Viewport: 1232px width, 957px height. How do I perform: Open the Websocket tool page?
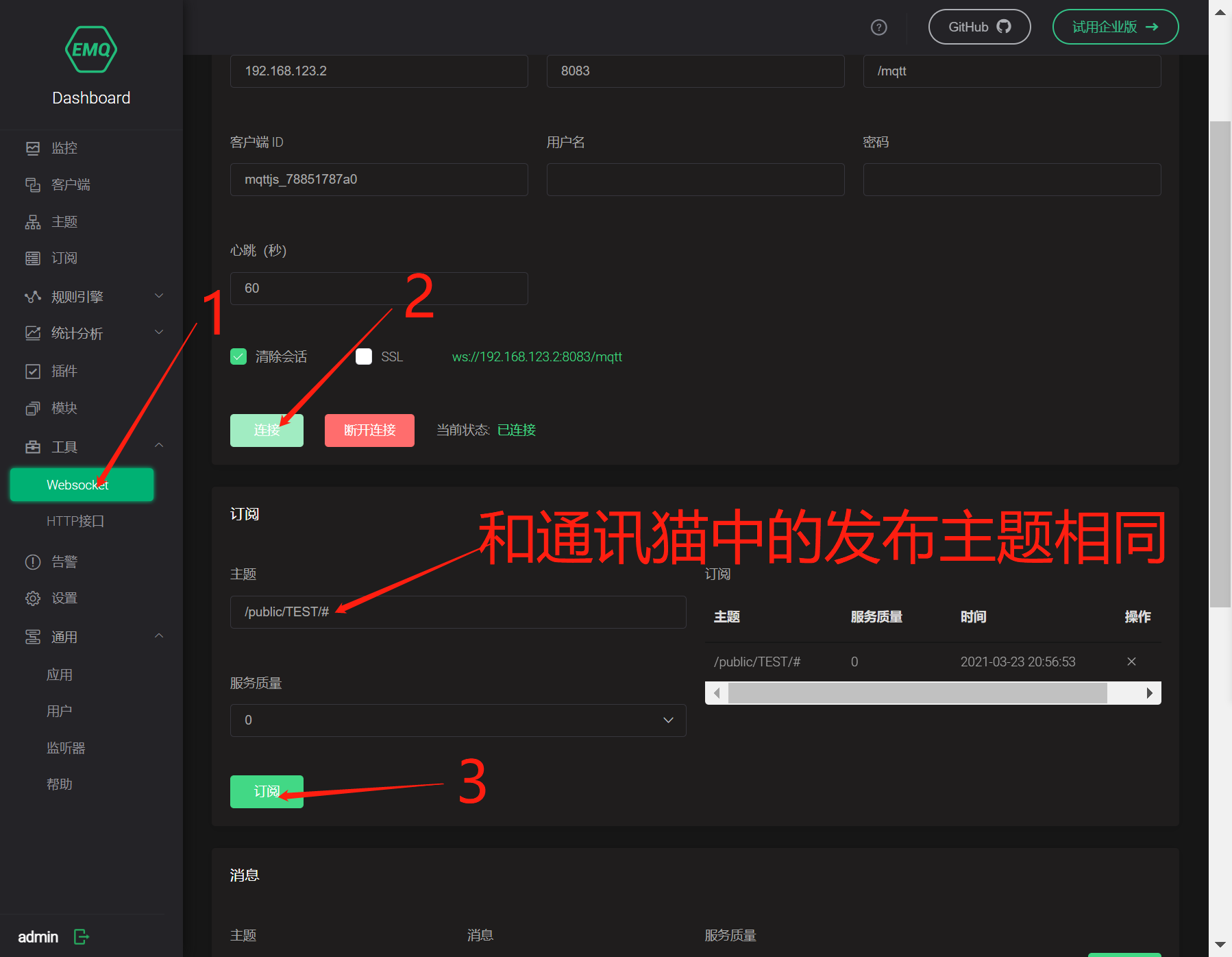[x=82, y=485]
